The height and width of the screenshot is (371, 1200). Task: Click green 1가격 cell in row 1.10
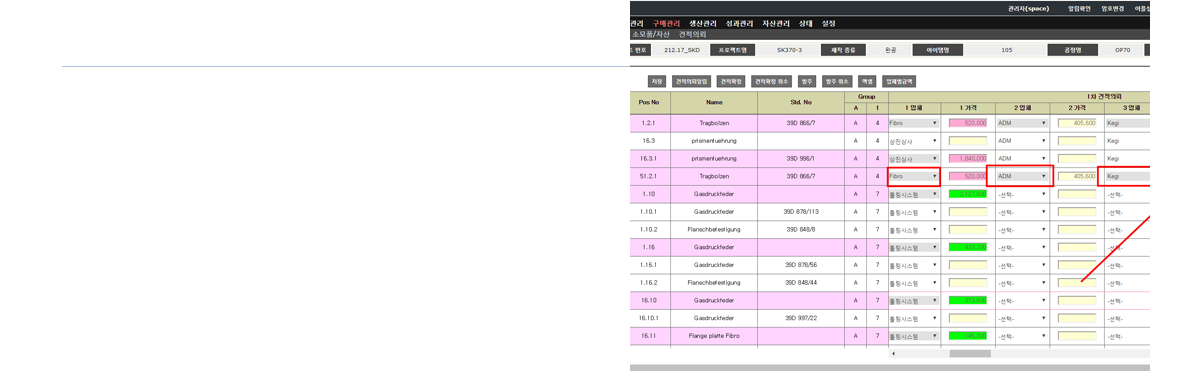click(x=968, y=194)
